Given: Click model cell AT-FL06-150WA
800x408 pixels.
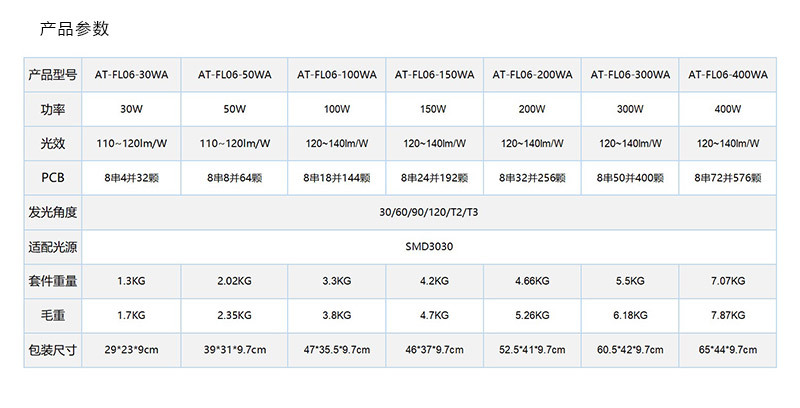Looking at the screenshot, I should tap(434, 75).
